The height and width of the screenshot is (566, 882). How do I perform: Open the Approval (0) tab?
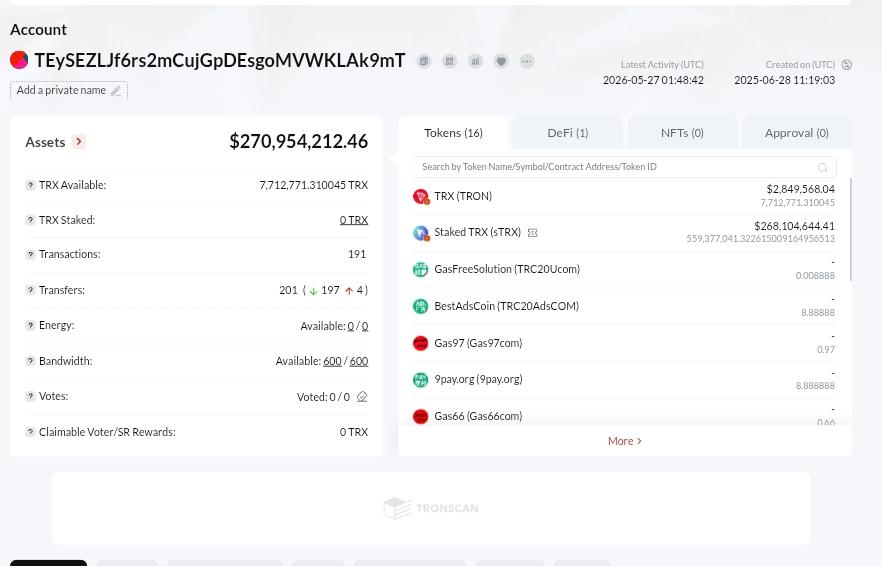click(x=796, y=133)
